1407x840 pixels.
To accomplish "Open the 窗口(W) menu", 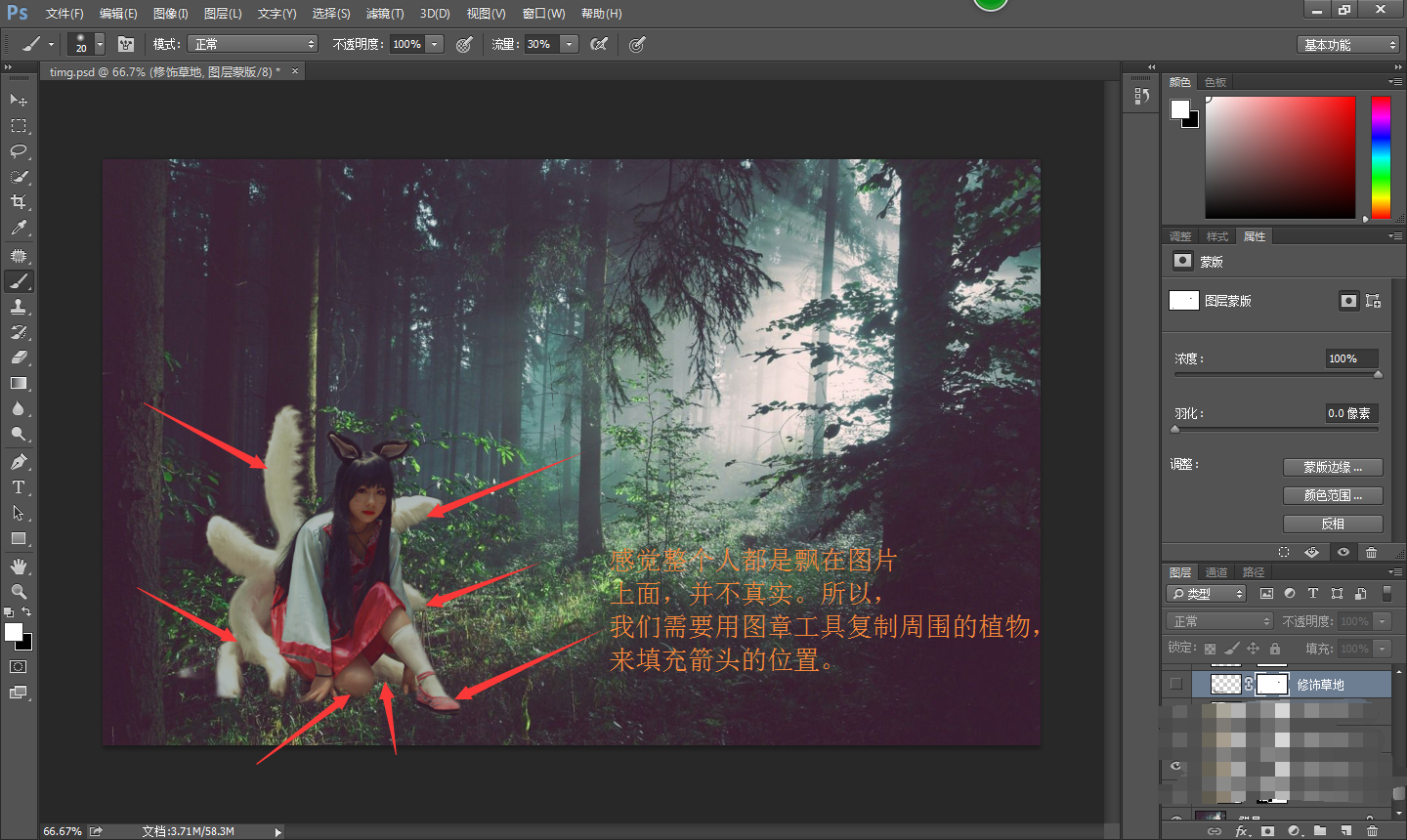I will click(x=544, y=14).
